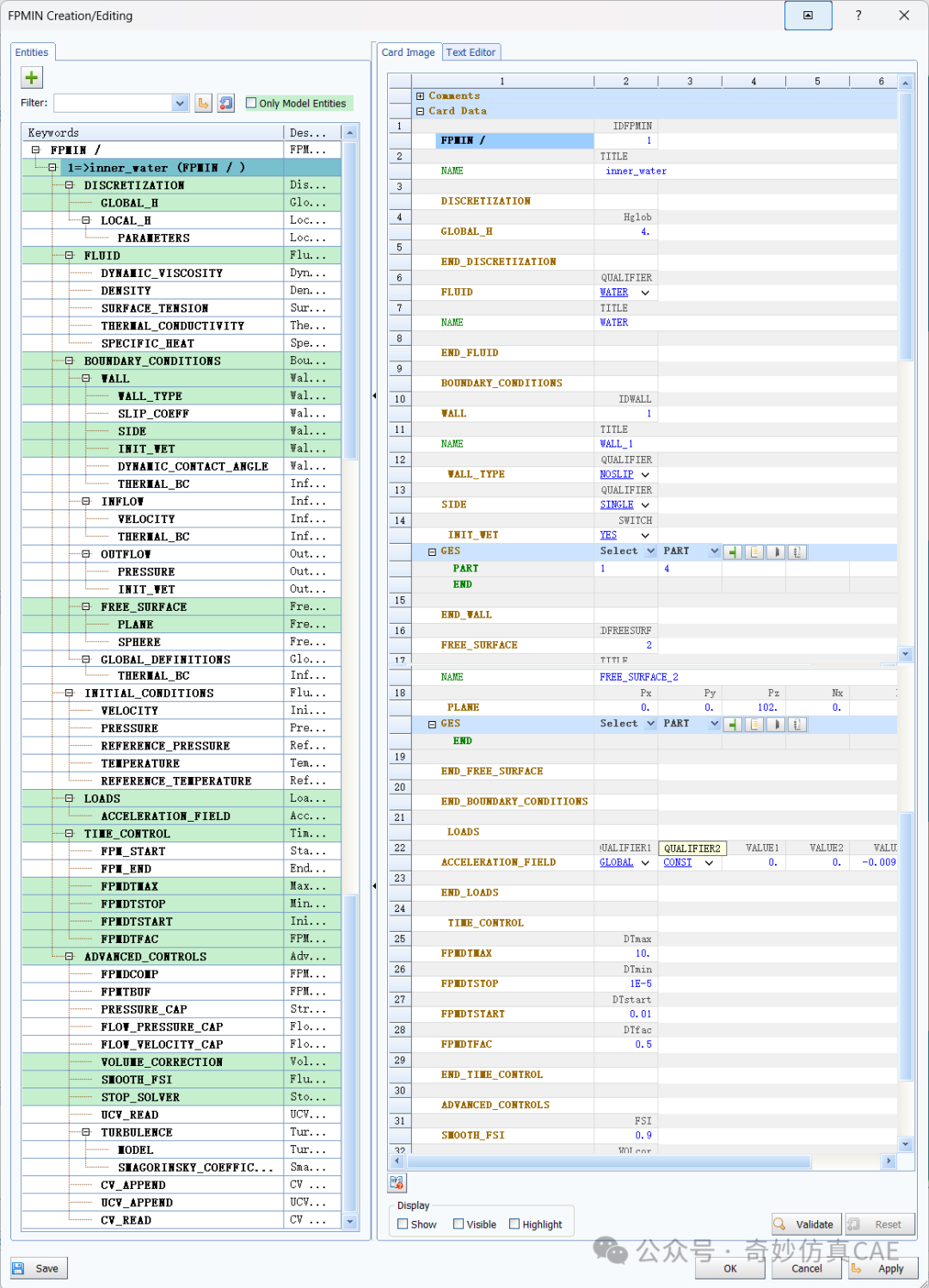This screenshot has width=929, height=1288.
Task: Click the Cancel button
Action: click(807, 1268)
